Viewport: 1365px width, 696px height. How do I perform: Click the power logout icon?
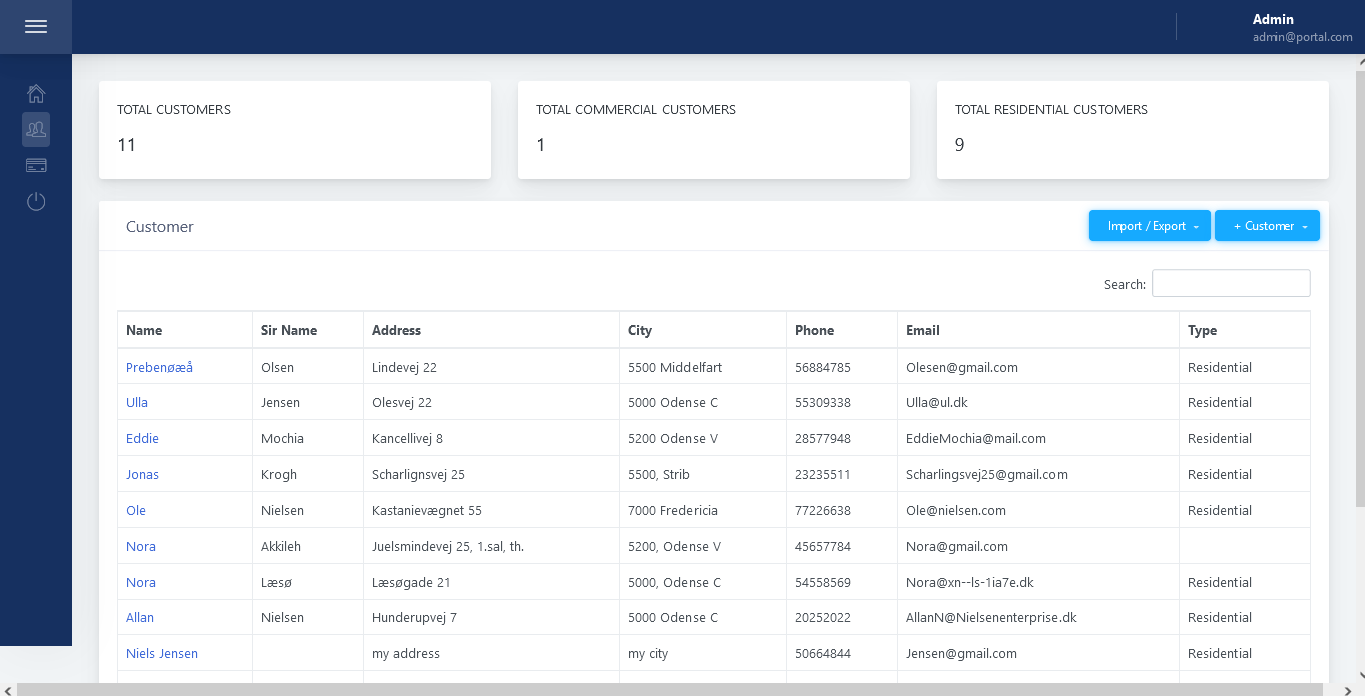pos(36,202)
